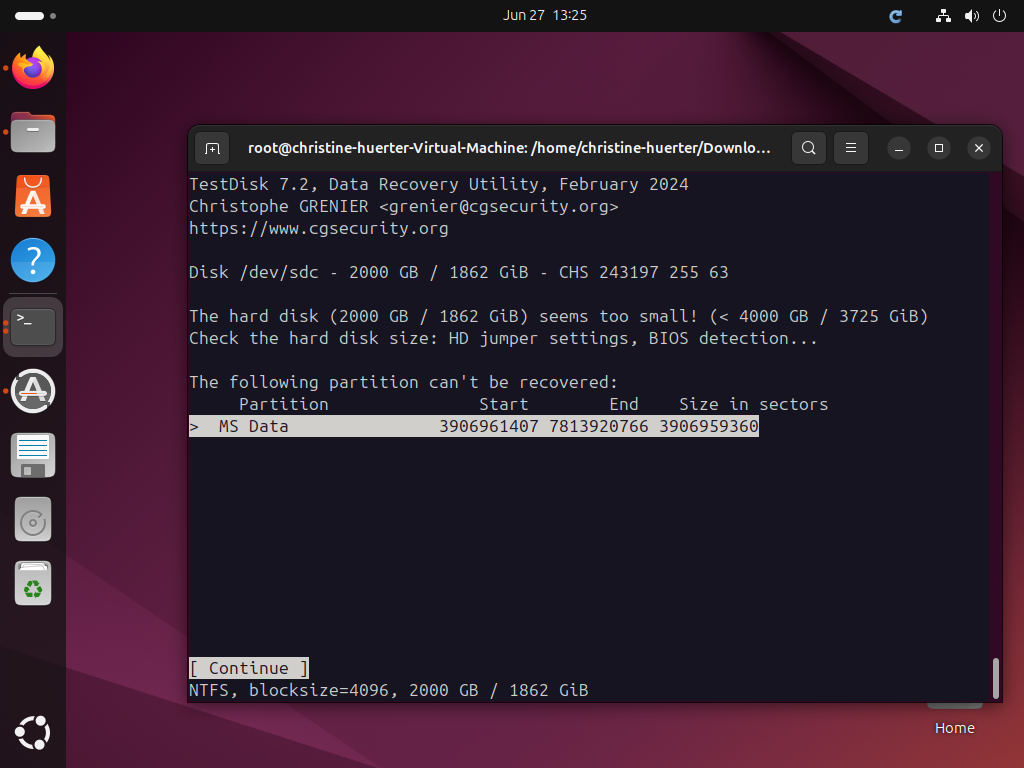
Task: Close the terminal window
Action: [978, 148]
